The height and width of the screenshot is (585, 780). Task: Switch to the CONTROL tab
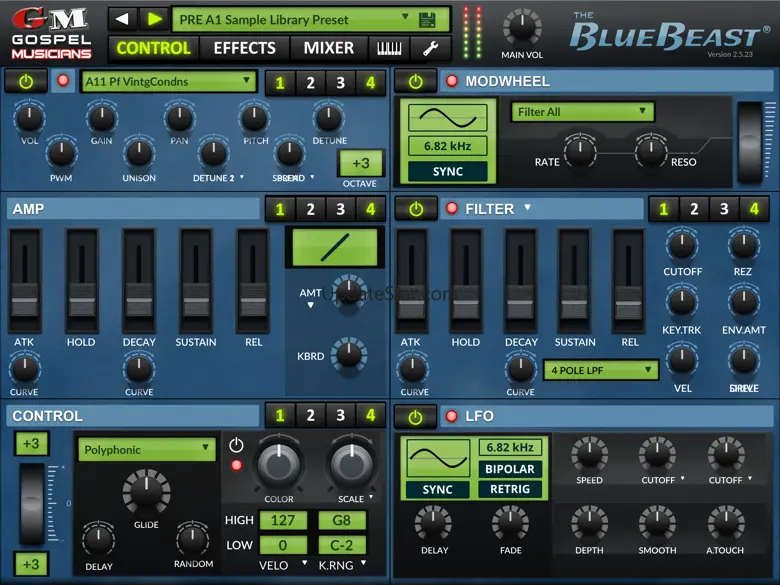(x=154, y=48)
